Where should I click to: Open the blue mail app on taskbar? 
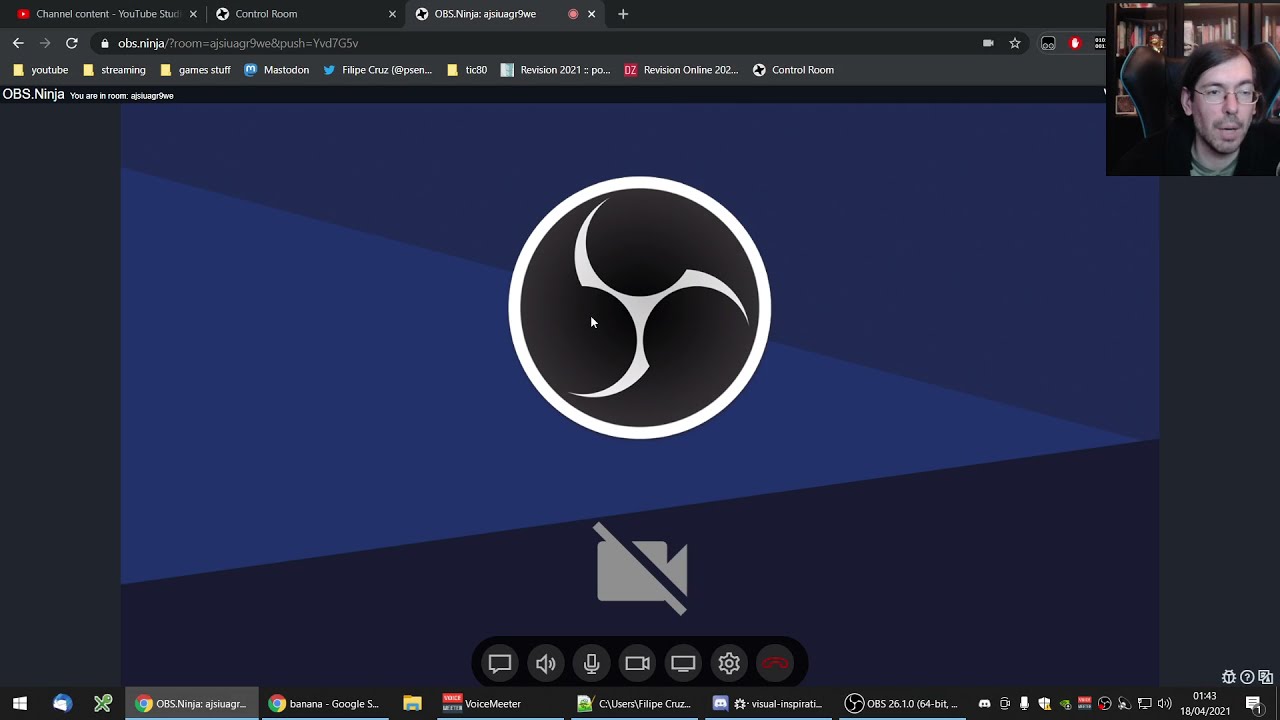62,704
